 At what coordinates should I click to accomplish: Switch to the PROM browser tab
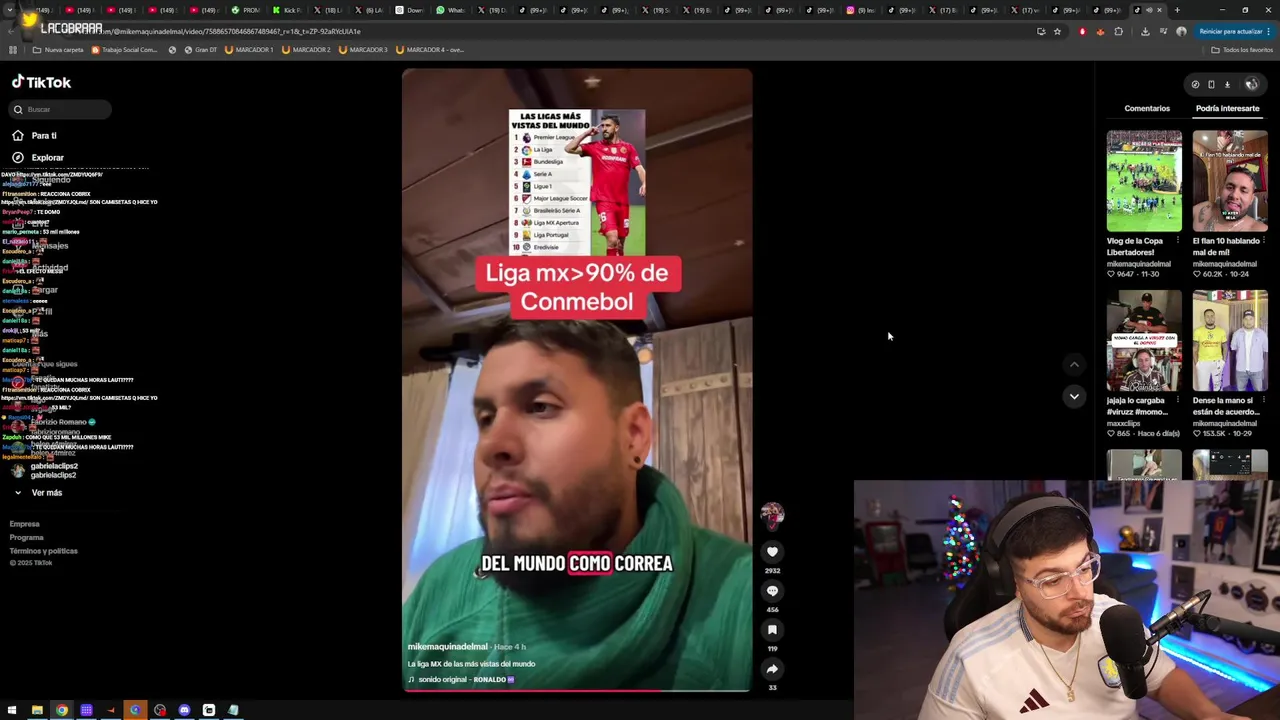tap(245, 10)
